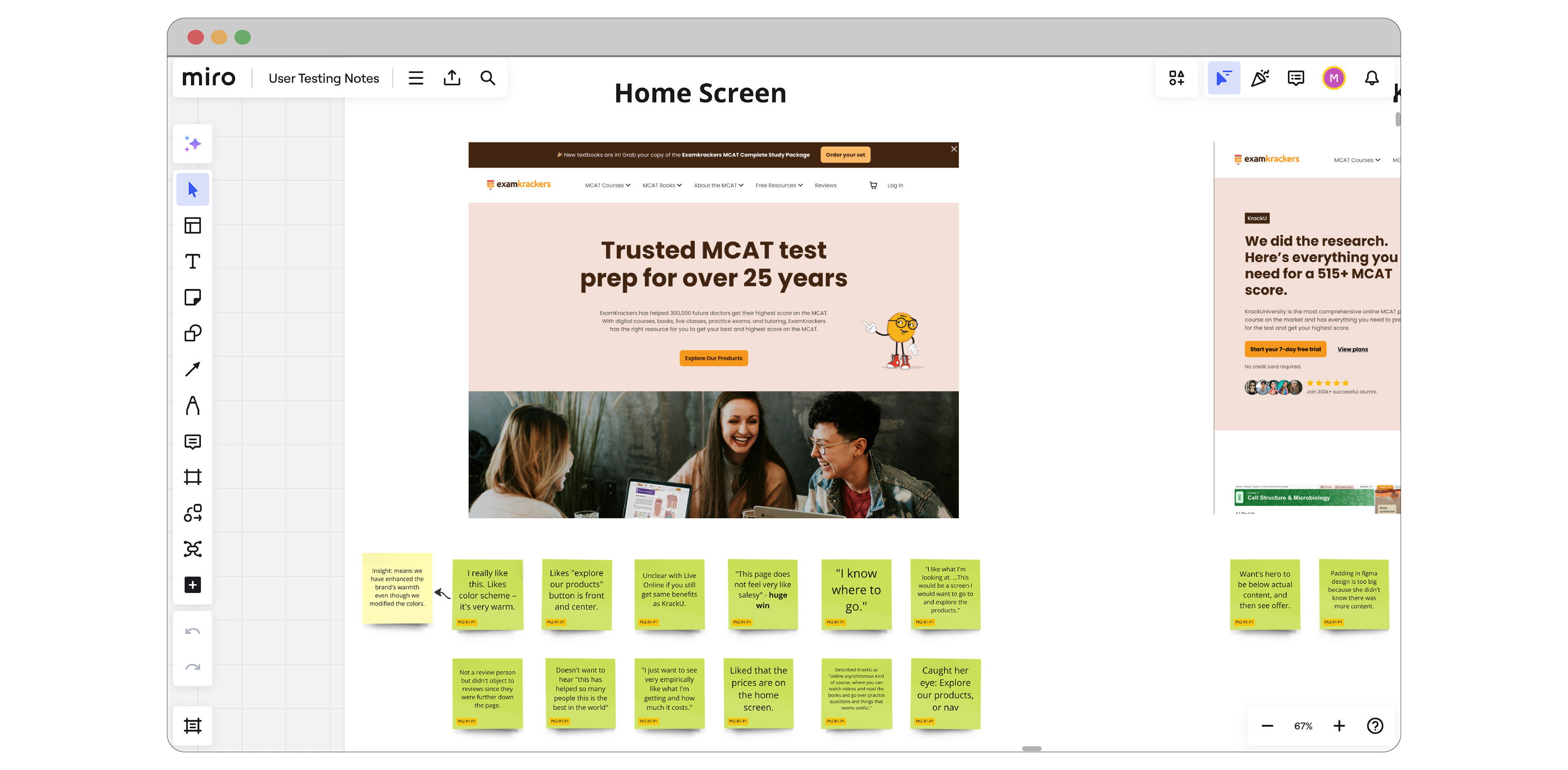The height and width of the screenshot is (770, 1568).
Task: Select the connection line arrow tool
Action: [192, 369]
